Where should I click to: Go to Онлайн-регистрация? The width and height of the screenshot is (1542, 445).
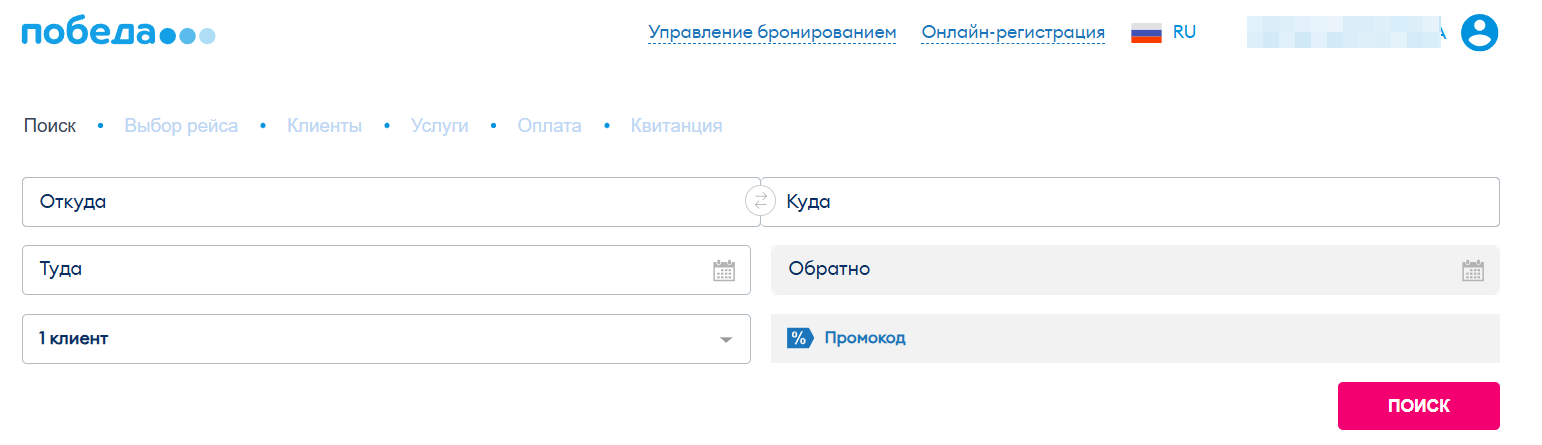(x=1013, y=33)
